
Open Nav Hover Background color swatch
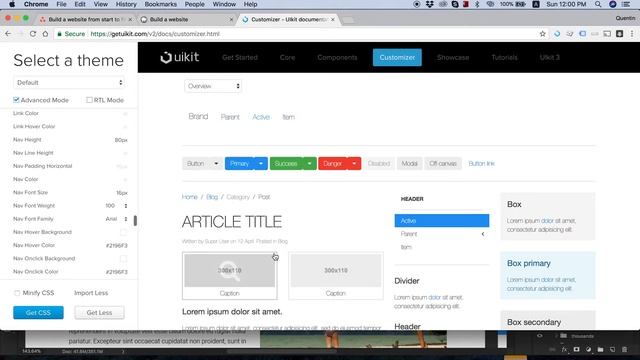[123, 232]
